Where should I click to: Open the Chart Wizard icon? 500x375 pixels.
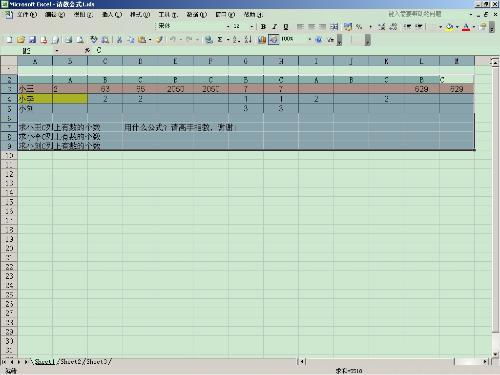pyautogui.click(x=262, y=40)
